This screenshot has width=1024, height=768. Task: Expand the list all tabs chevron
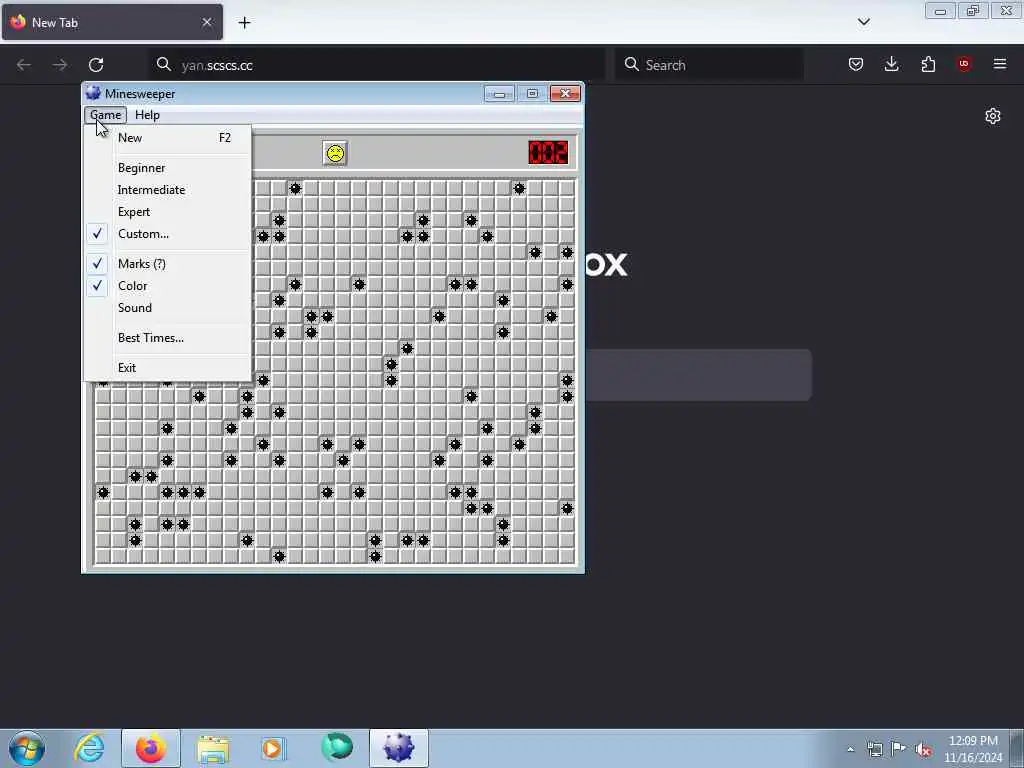[863, 22]
